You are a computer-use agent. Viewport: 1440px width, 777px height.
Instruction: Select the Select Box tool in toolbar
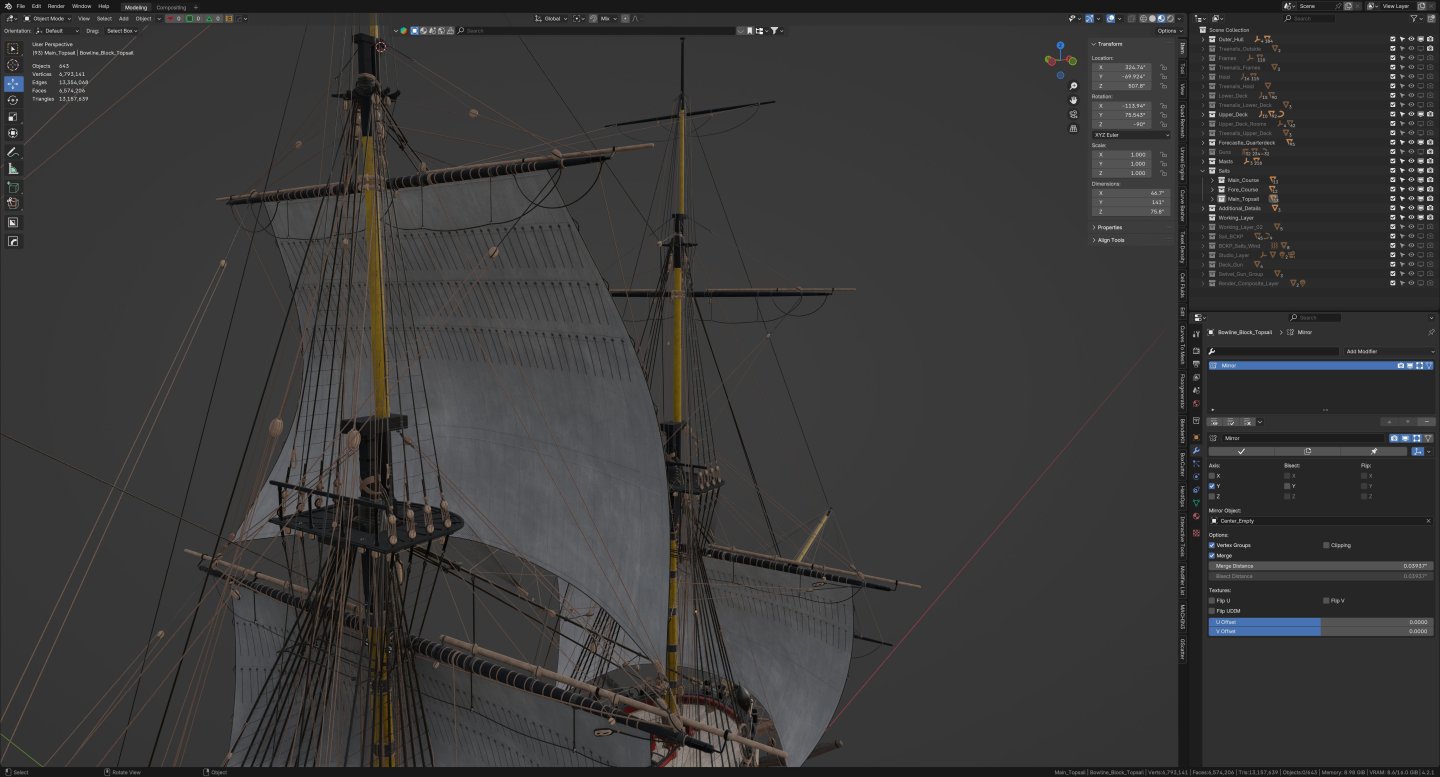pyautogui.click(x=13, y=48)
